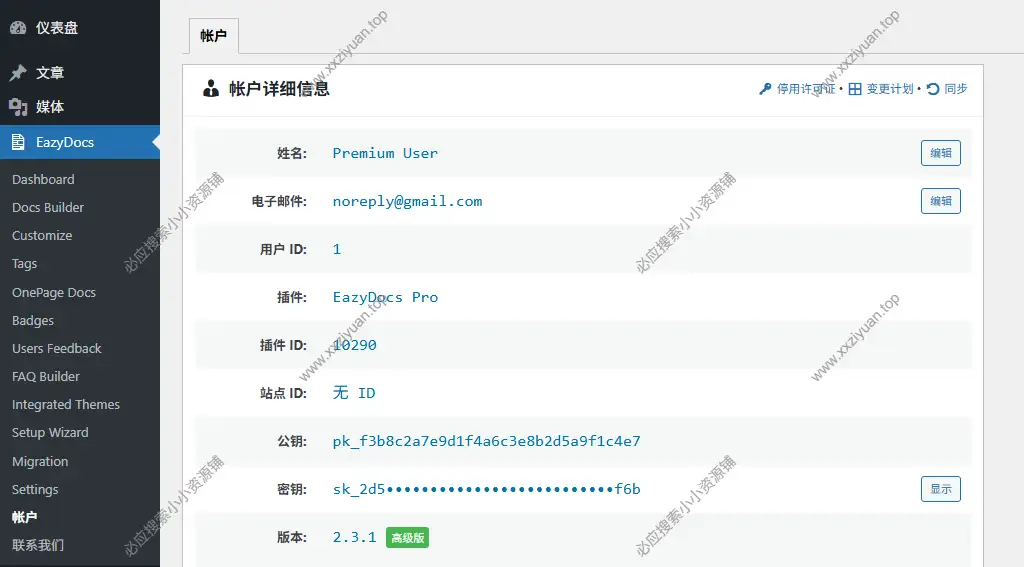Click the EazyDocs document icon in sidebar
Screen dimensions: 1024x567
click(18, 142)
